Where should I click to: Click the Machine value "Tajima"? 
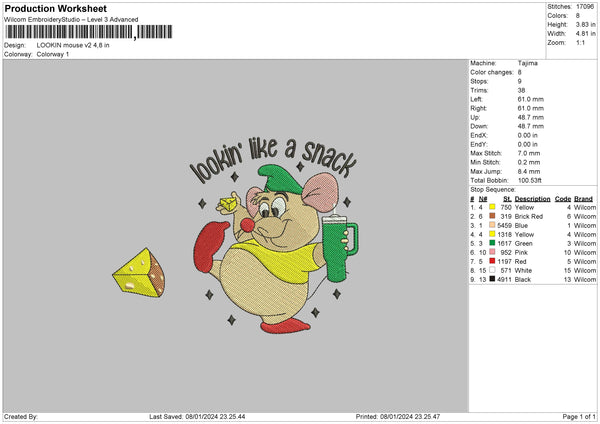[x=528, y=63]
